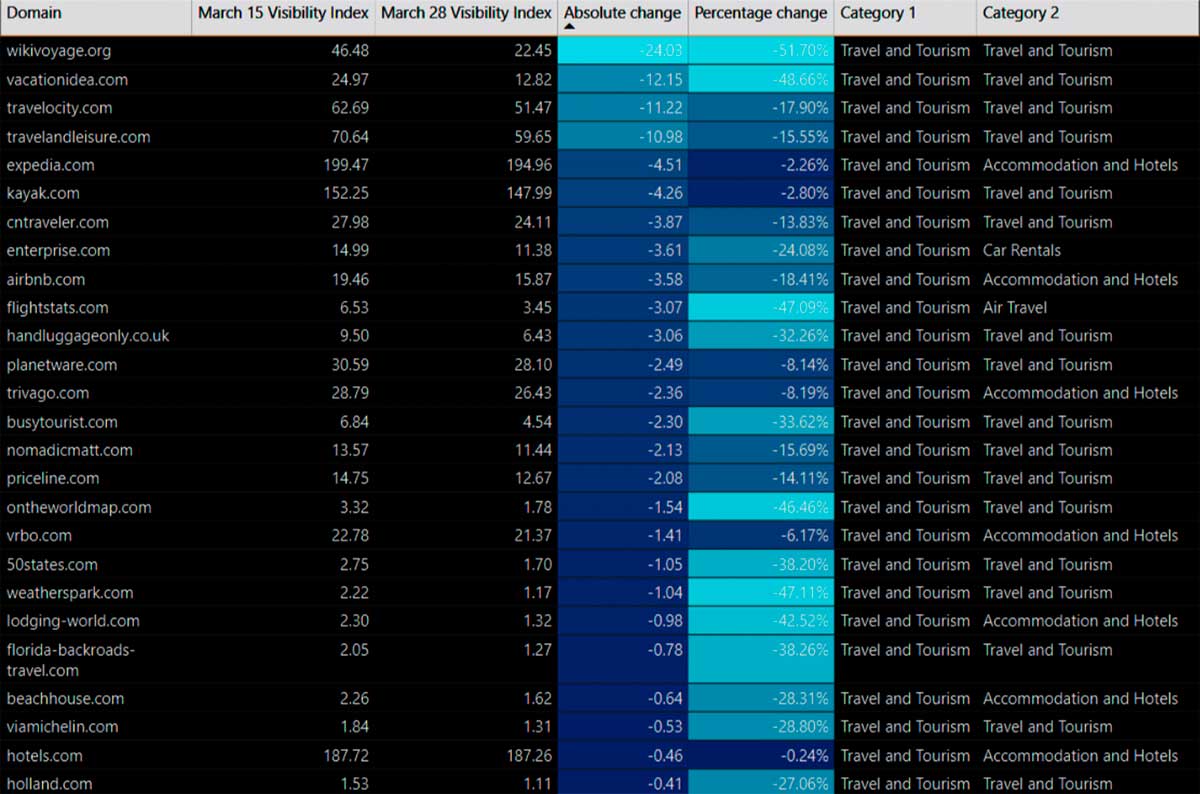Select the florida-backroads-travel.com domain cell

(x=95, y=660)
